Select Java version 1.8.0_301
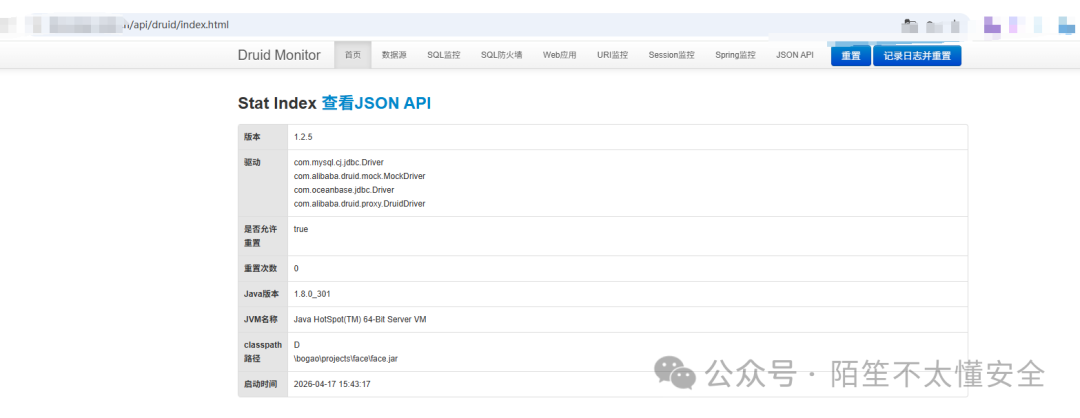Image resolution: width=1080 pixels, height=418 pixels. (312, 294)
